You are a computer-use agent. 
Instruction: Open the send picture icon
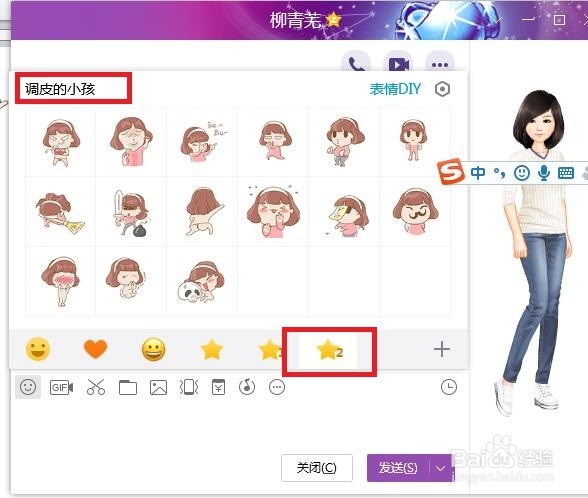tap(158, 387)
